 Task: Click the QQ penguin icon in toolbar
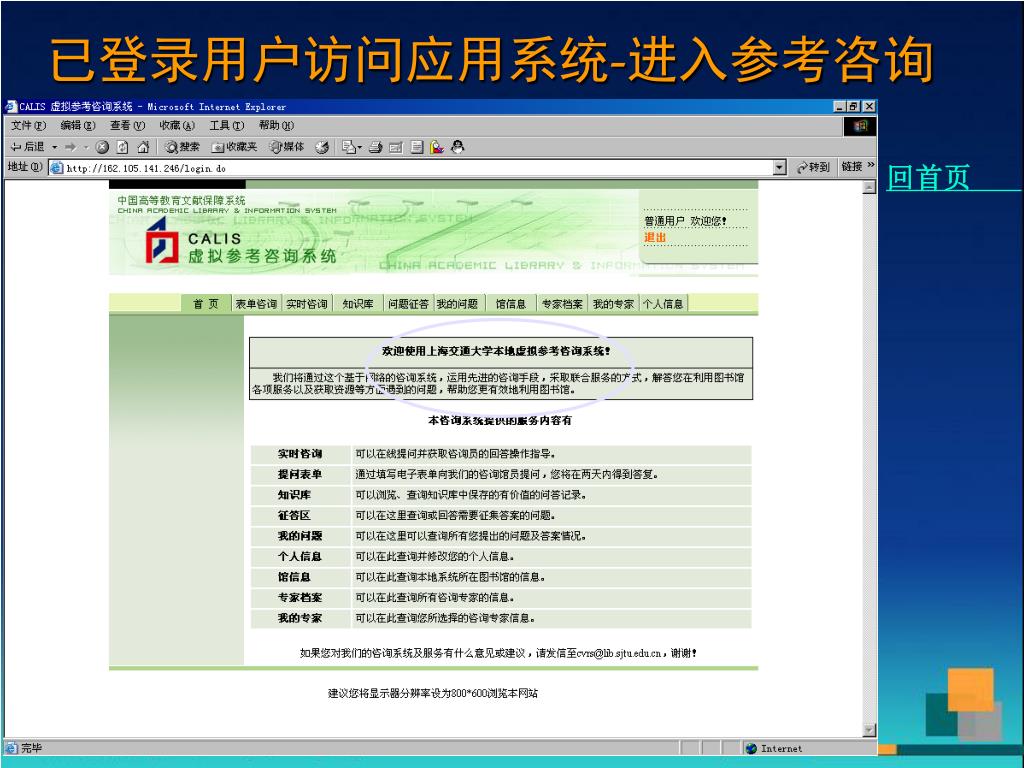coord(458,147)
